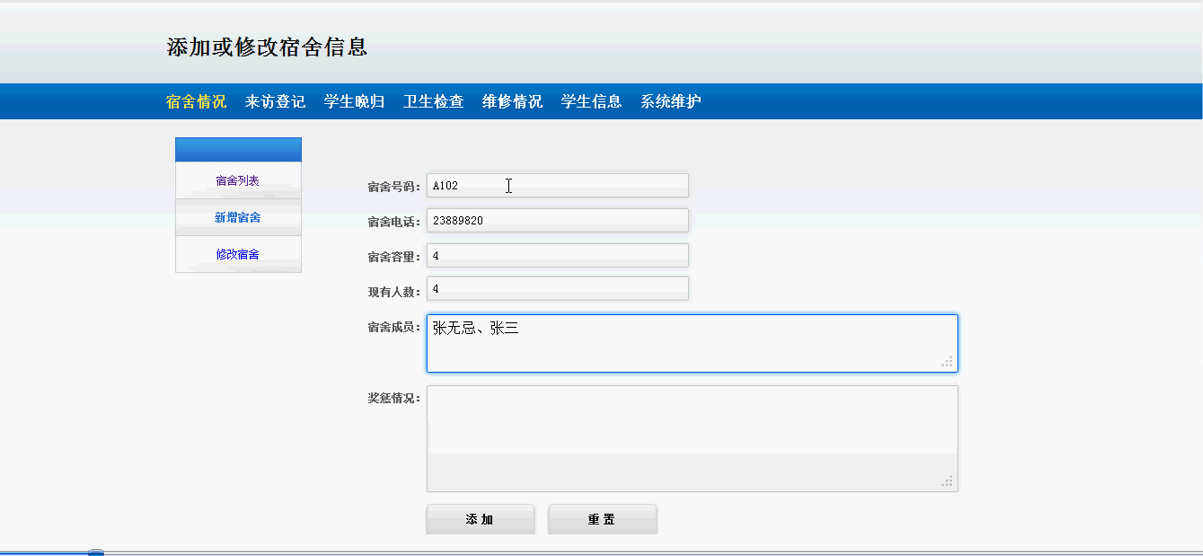Open the 学生信息 navigation item
The width and height of the screenshot is (1203, 556).
coord(591,102)
